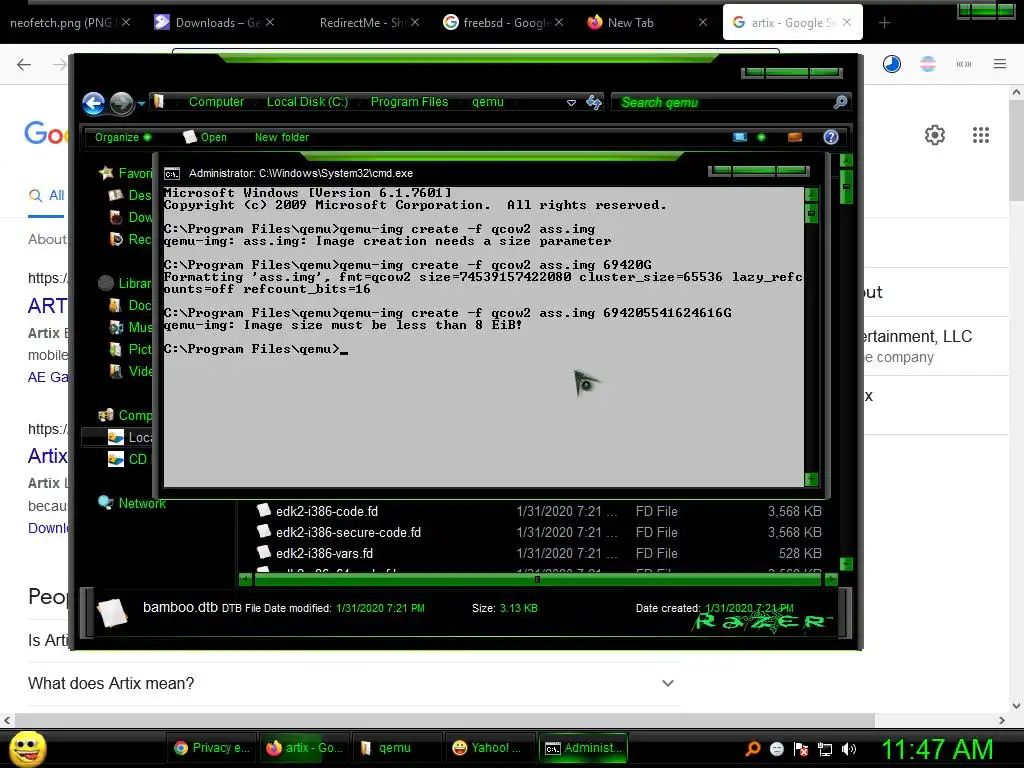The height and width of the screenshot is (768, 1024).
Task: Switch to Administrator cmd taskbar item
Action: (x=583, y=748)
